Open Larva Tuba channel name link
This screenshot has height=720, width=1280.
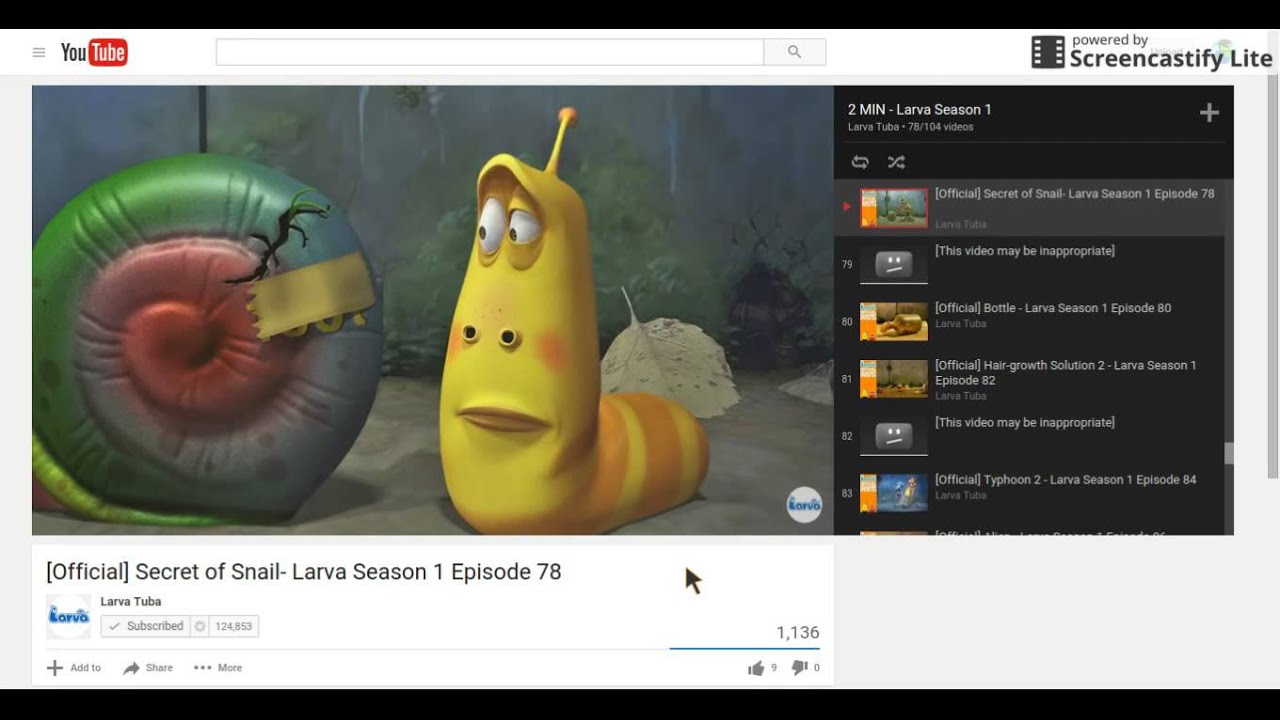131,602
